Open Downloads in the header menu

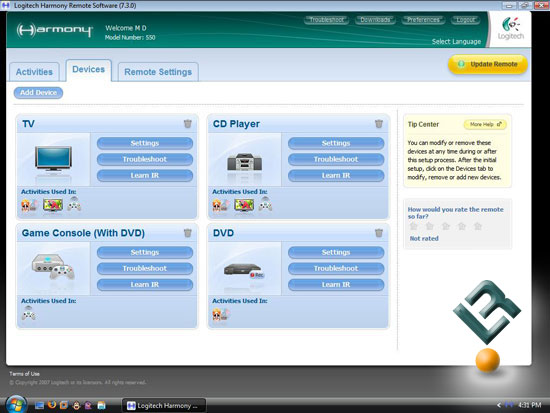[x=375, y=20]
